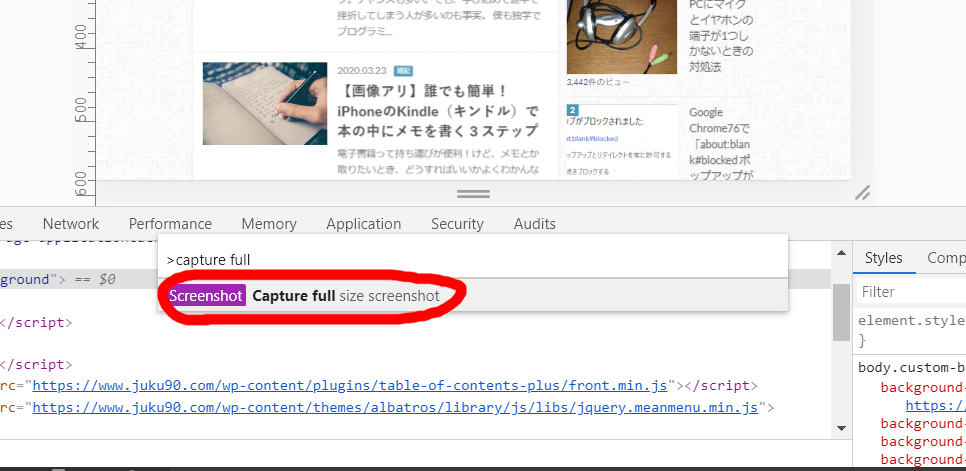Open the PC mic and earphone jack article
966x471 pixels.
[721, 36]
